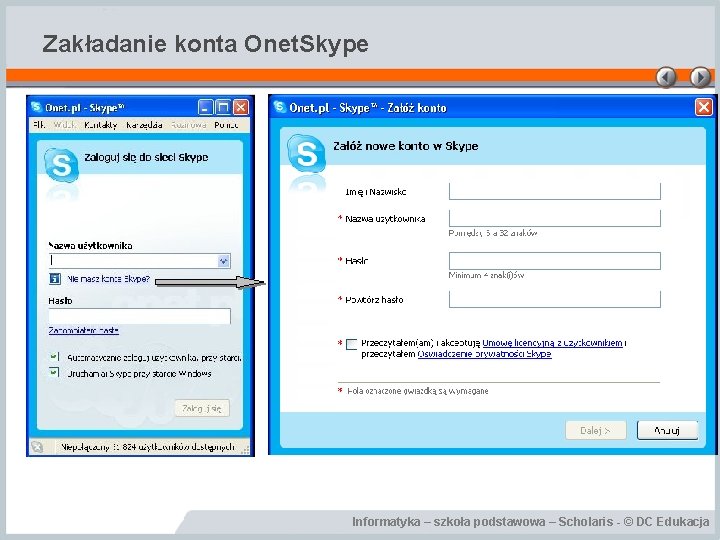This screenshot has width=720, height=540.
Task: Go to the previous slide with left arrow
Action: (665, 77)
